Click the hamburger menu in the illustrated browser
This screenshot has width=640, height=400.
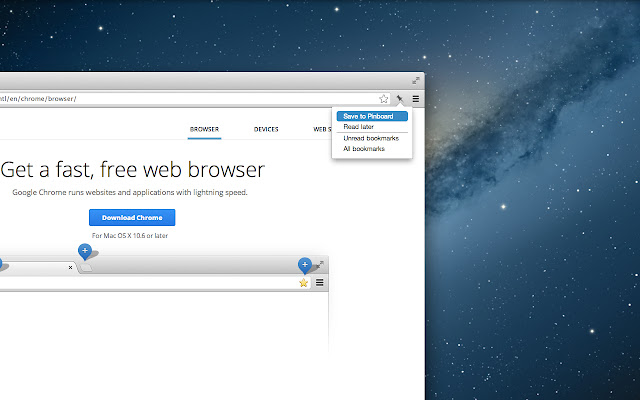(x=320, y=282)
